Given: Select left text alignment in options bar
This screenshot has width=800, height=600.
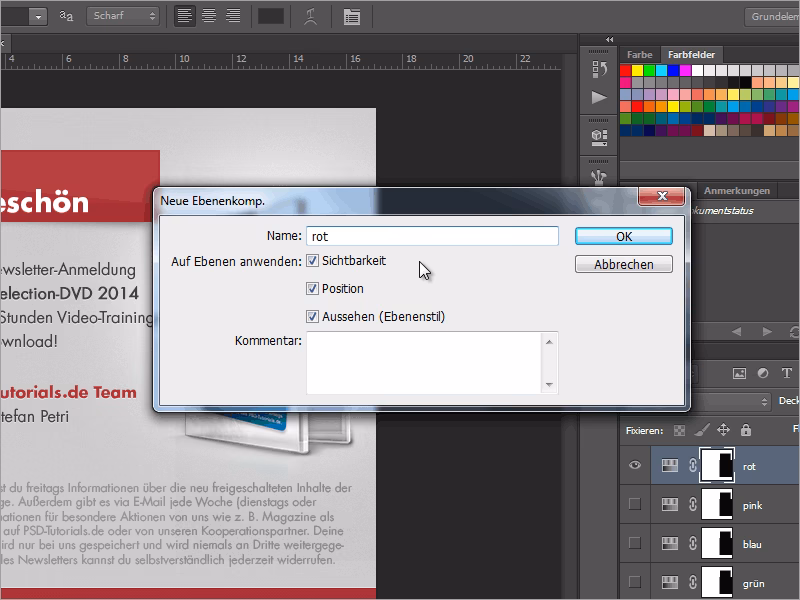Looking at the screenshot, I should pyautogui.click(x=185, y=15).
